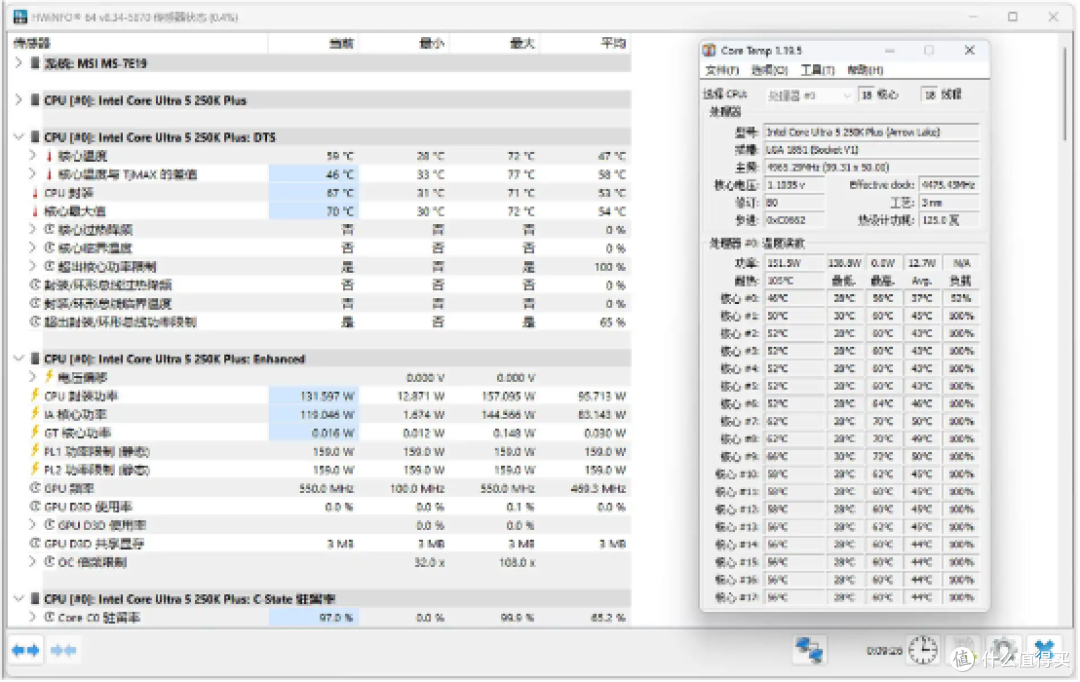Click the blue expand-columns arrows icon in HWiNFO

pyautogui.click(x=26, y=651)
